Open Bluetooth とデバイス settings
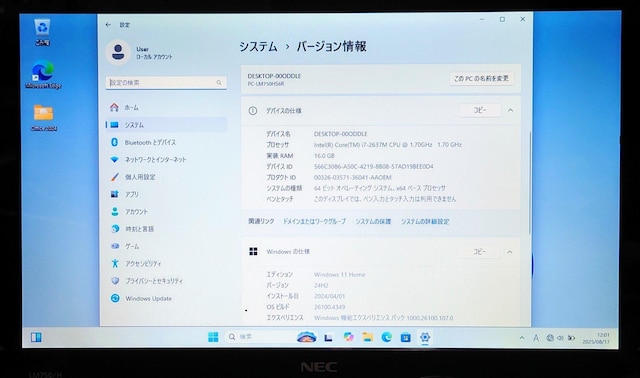The height and width of the screenshot is (378, 640). [x=166, y=142]
